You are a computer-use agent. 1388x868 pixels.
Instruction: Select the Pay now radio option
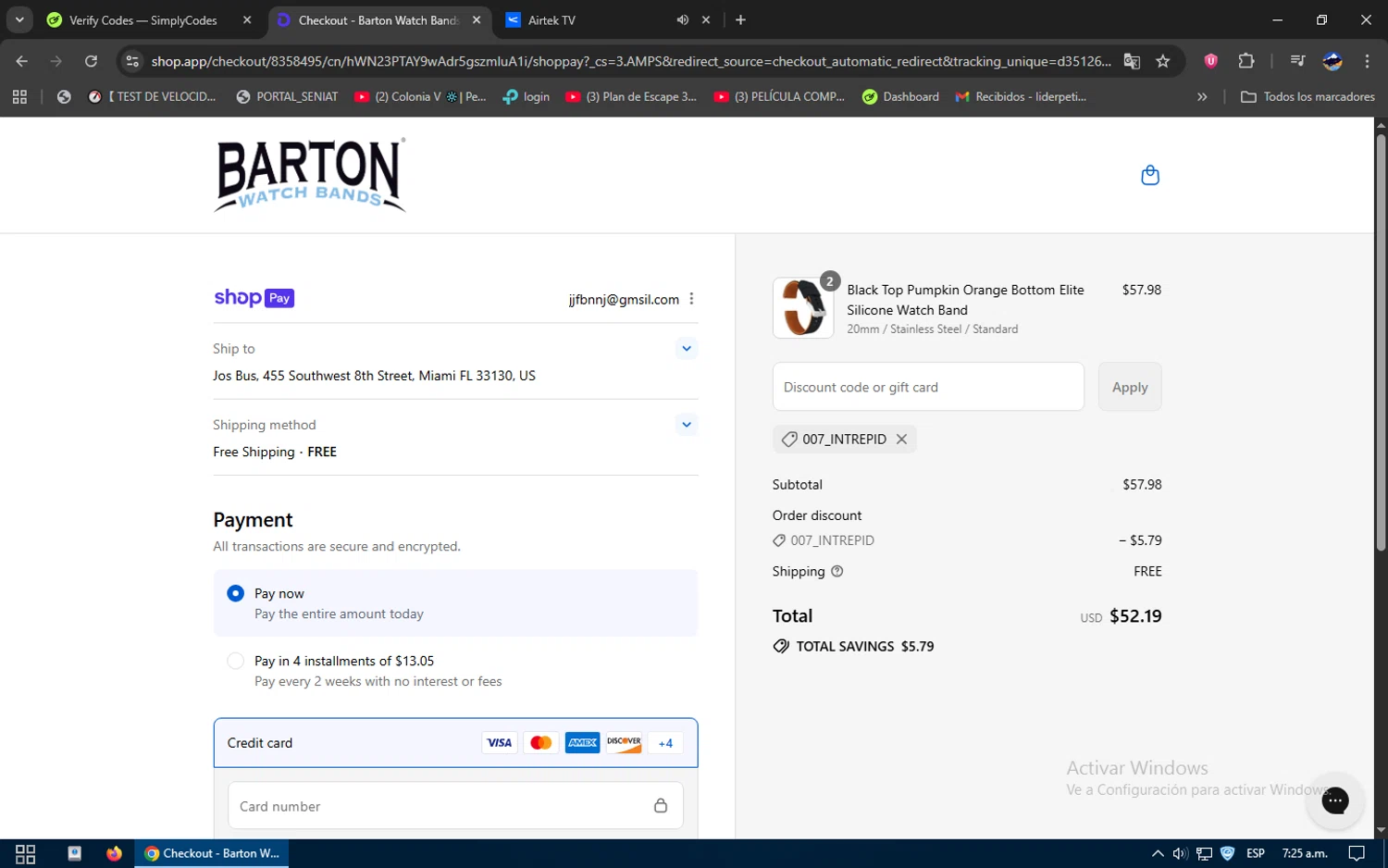click(235, 593)
